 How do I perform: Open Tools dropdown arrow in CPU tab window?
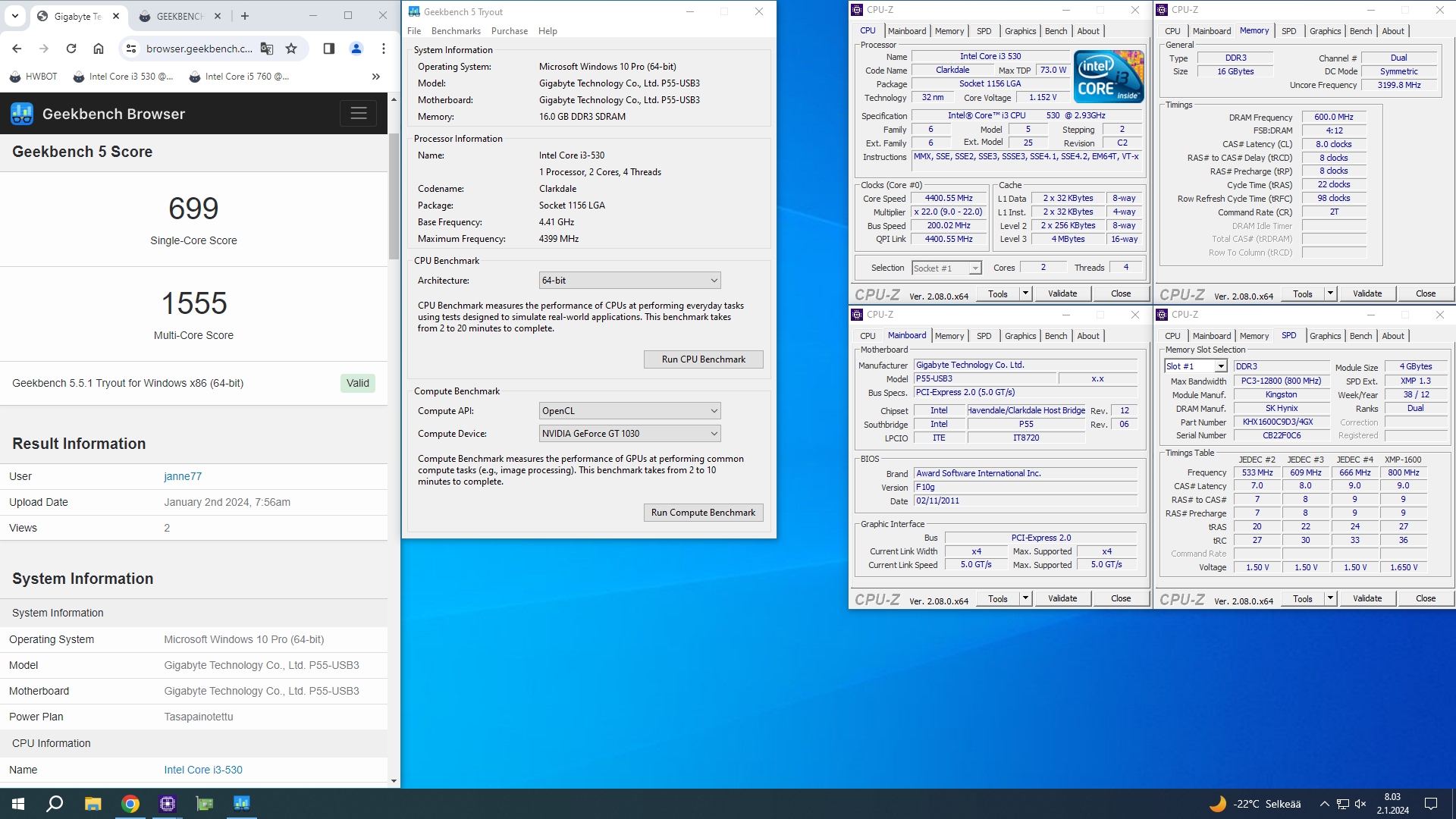pyautogui.click(x=1025, y=293)
